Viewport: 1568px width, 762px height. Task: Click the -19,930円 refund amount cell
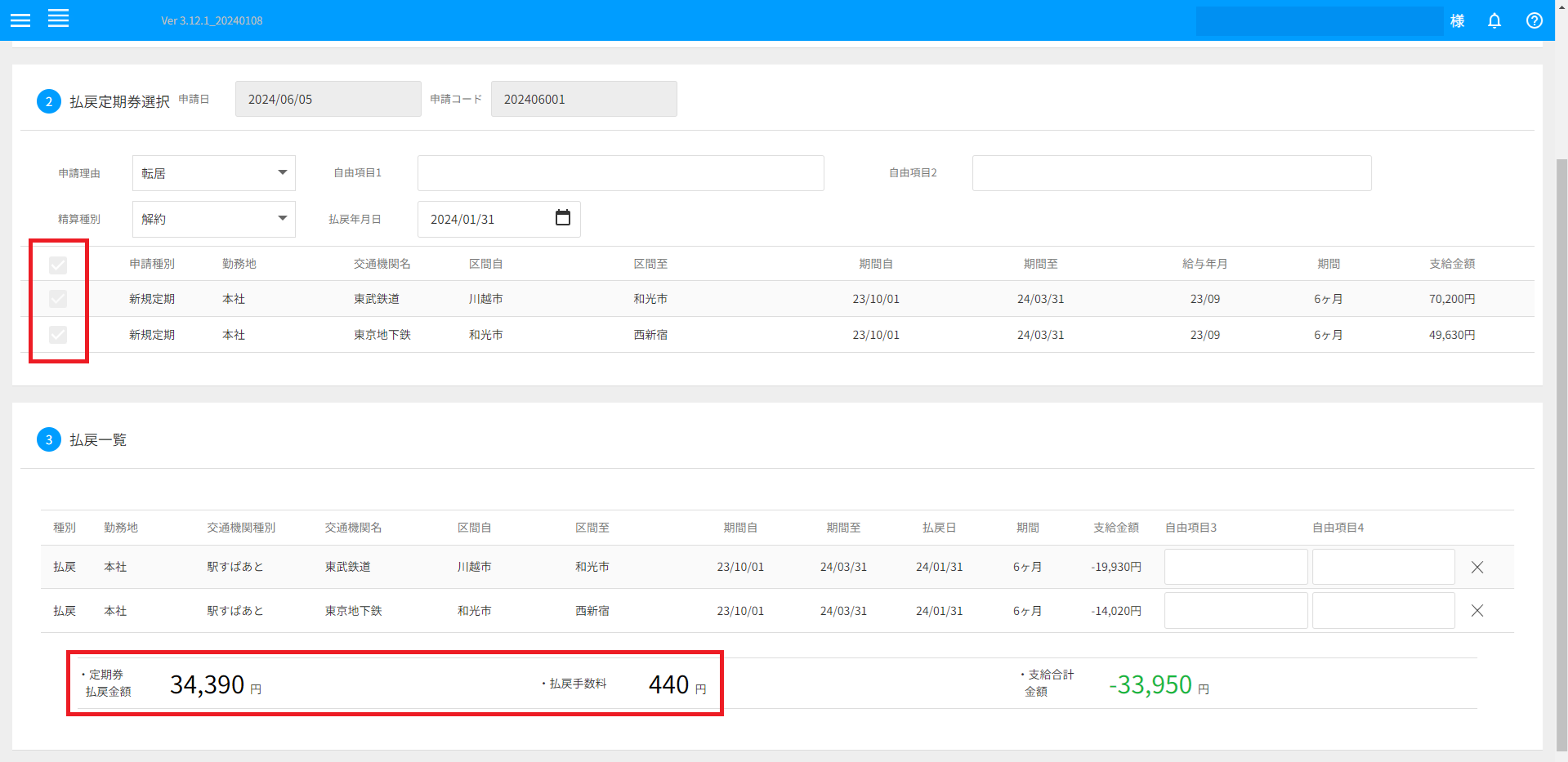(1116, 567)
